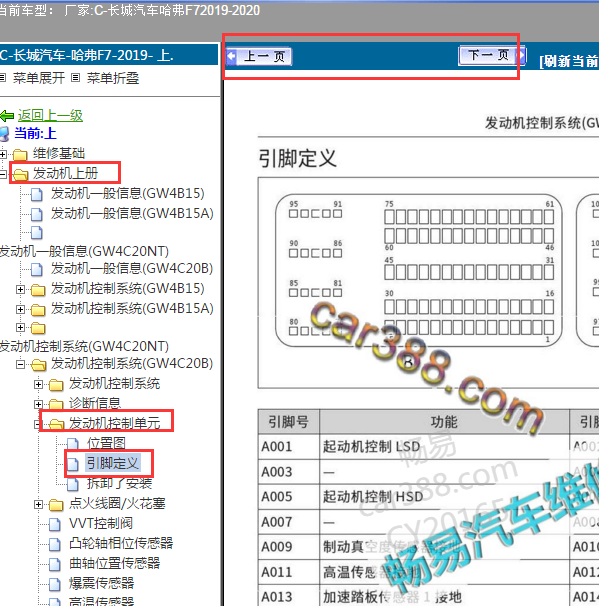Open the 引脚定义 document
Image resolution: width=599 pixels, height=606 pixels.
point(112,463)
